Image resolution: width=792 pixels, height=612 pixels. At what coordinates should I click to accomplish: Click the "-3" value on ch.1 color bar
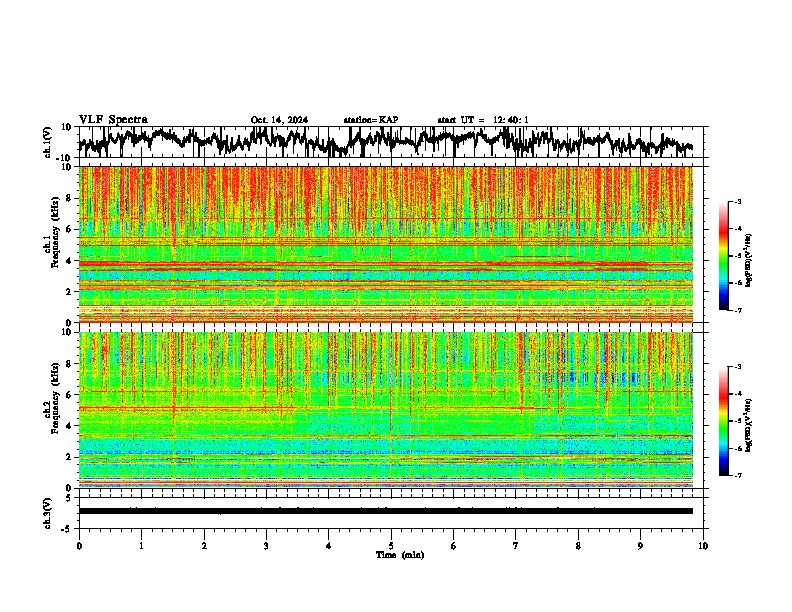(738, 201)
